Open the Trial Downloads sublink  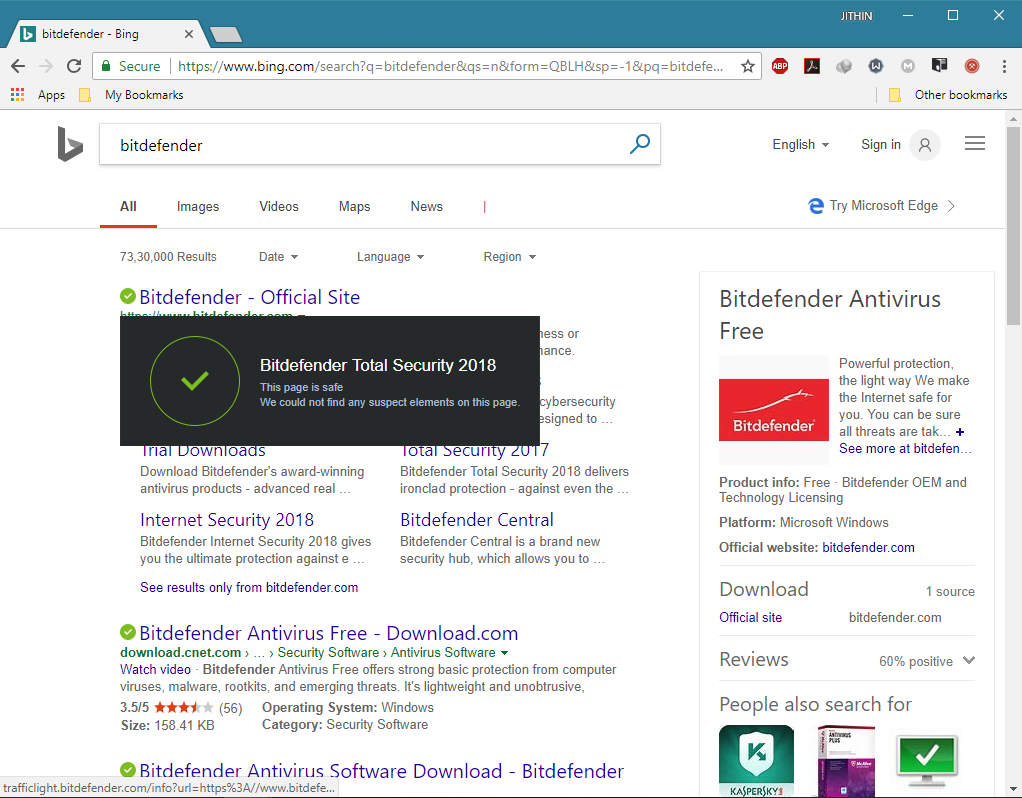tap(203, 451)
